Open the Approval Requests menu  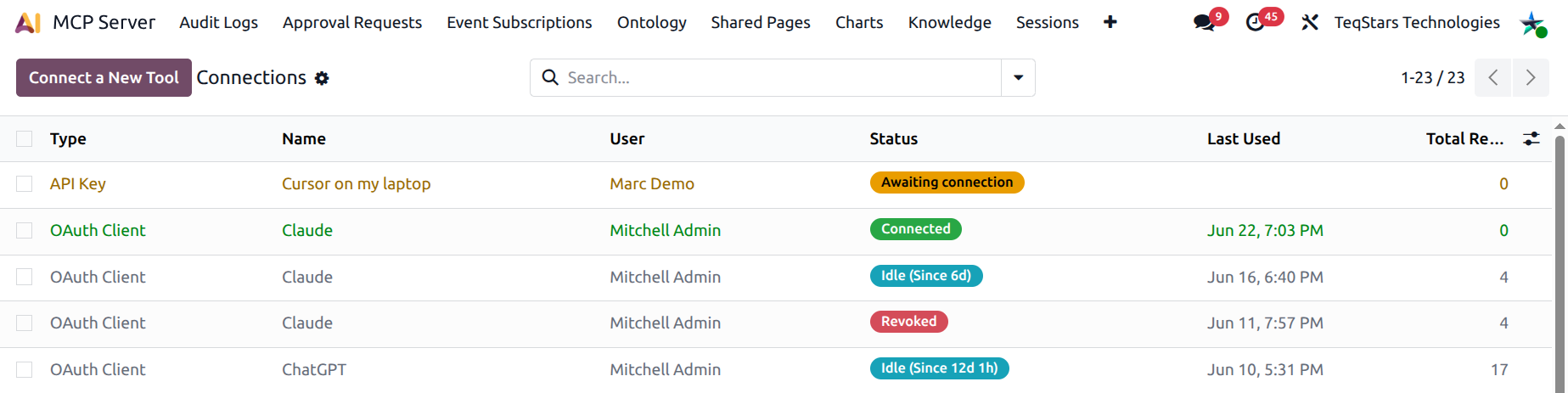352,23
